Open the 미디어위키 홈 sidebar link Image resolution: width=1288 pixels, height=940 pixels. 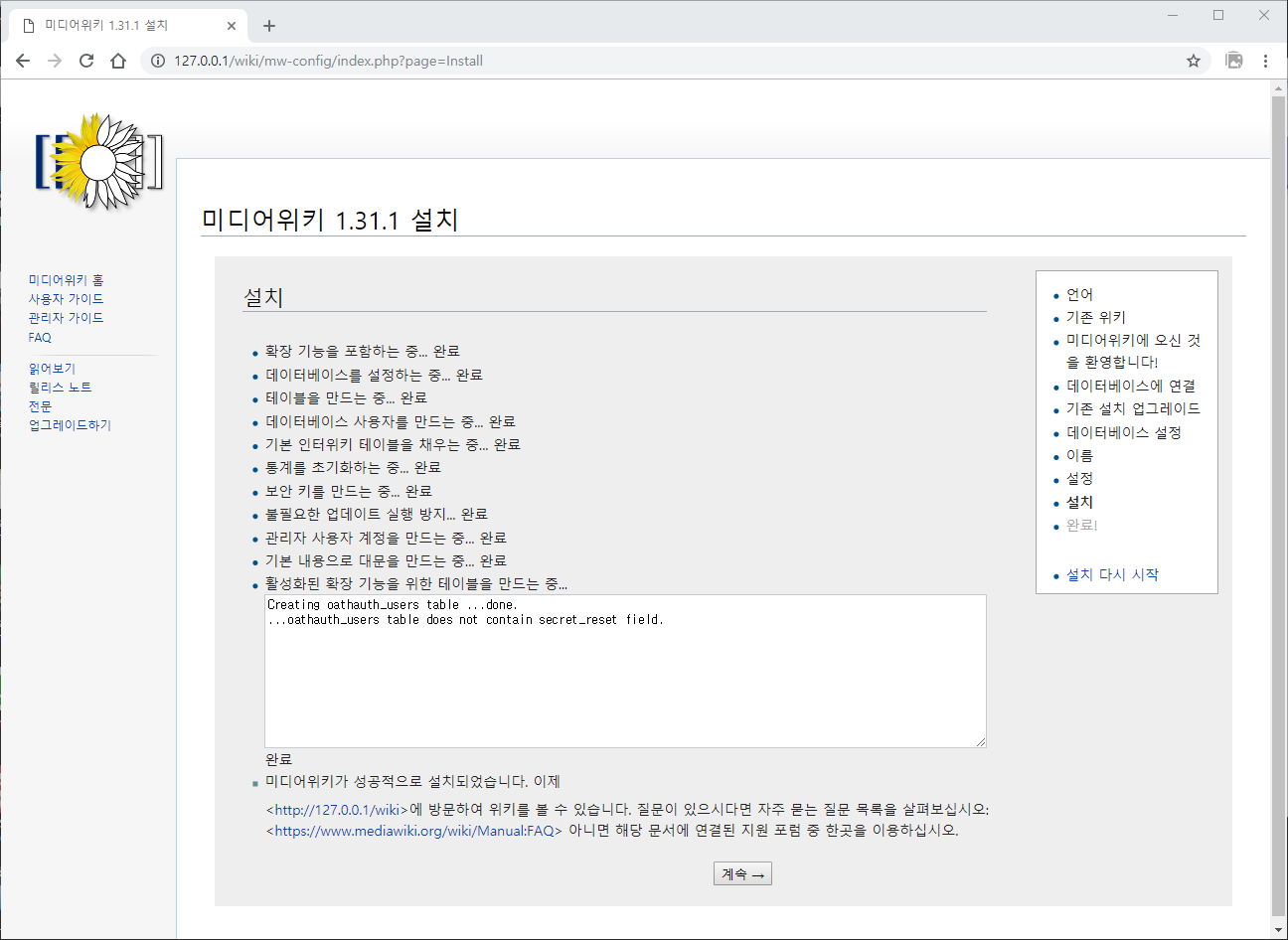(x=66, y=280)
